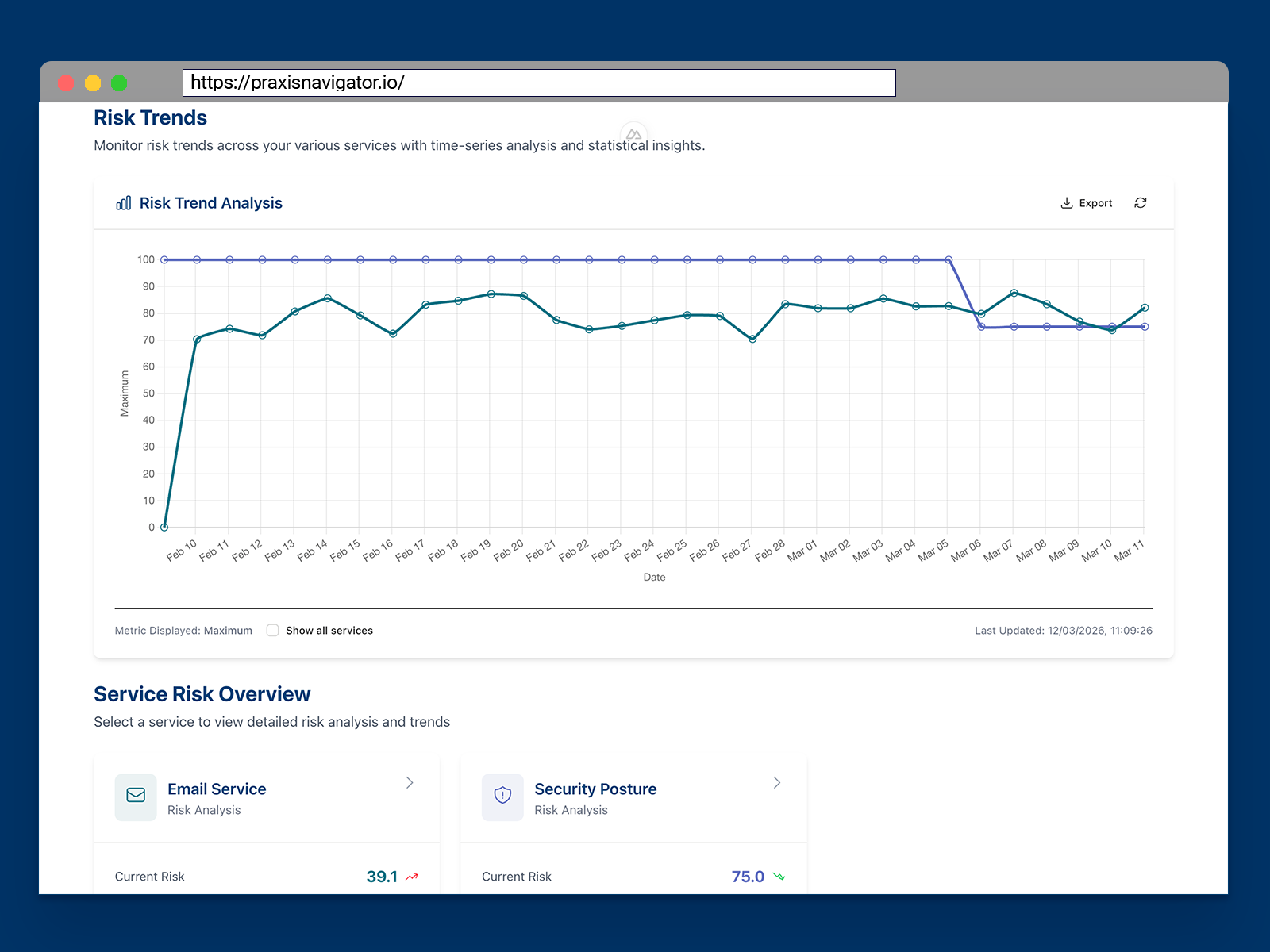Refresh the chart using the circular arrows icon
The width and height of the screenshot is (1270, 952).
tap(1141, 203)
